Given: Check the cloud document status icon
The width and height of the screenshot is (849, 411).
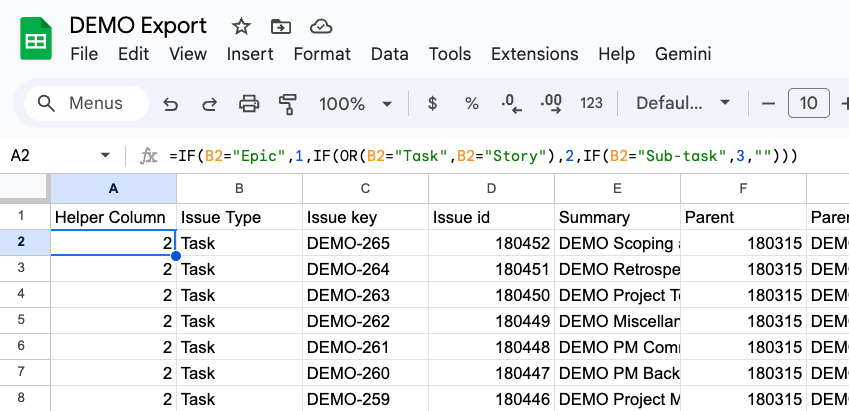Looking at the screenshot, I should pos(321,26).
